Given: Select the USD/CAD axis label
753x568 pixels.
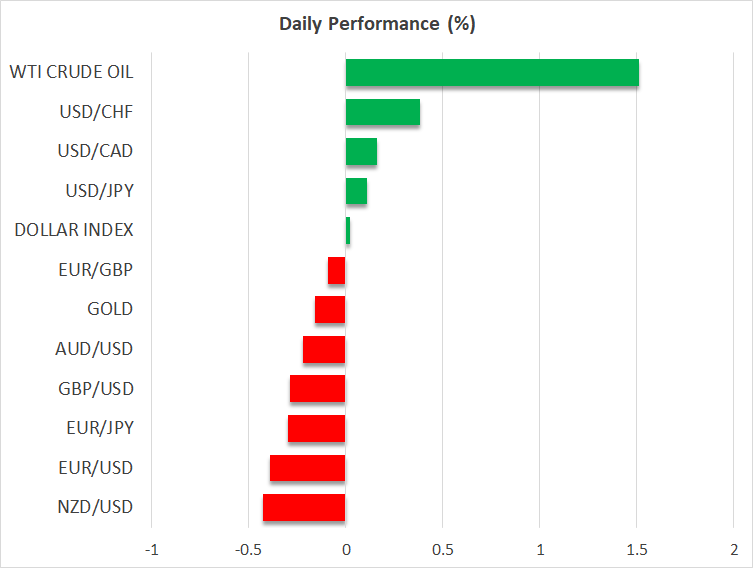Looking at the screenshot, I should pyautogui.click(x=96, y=151).
